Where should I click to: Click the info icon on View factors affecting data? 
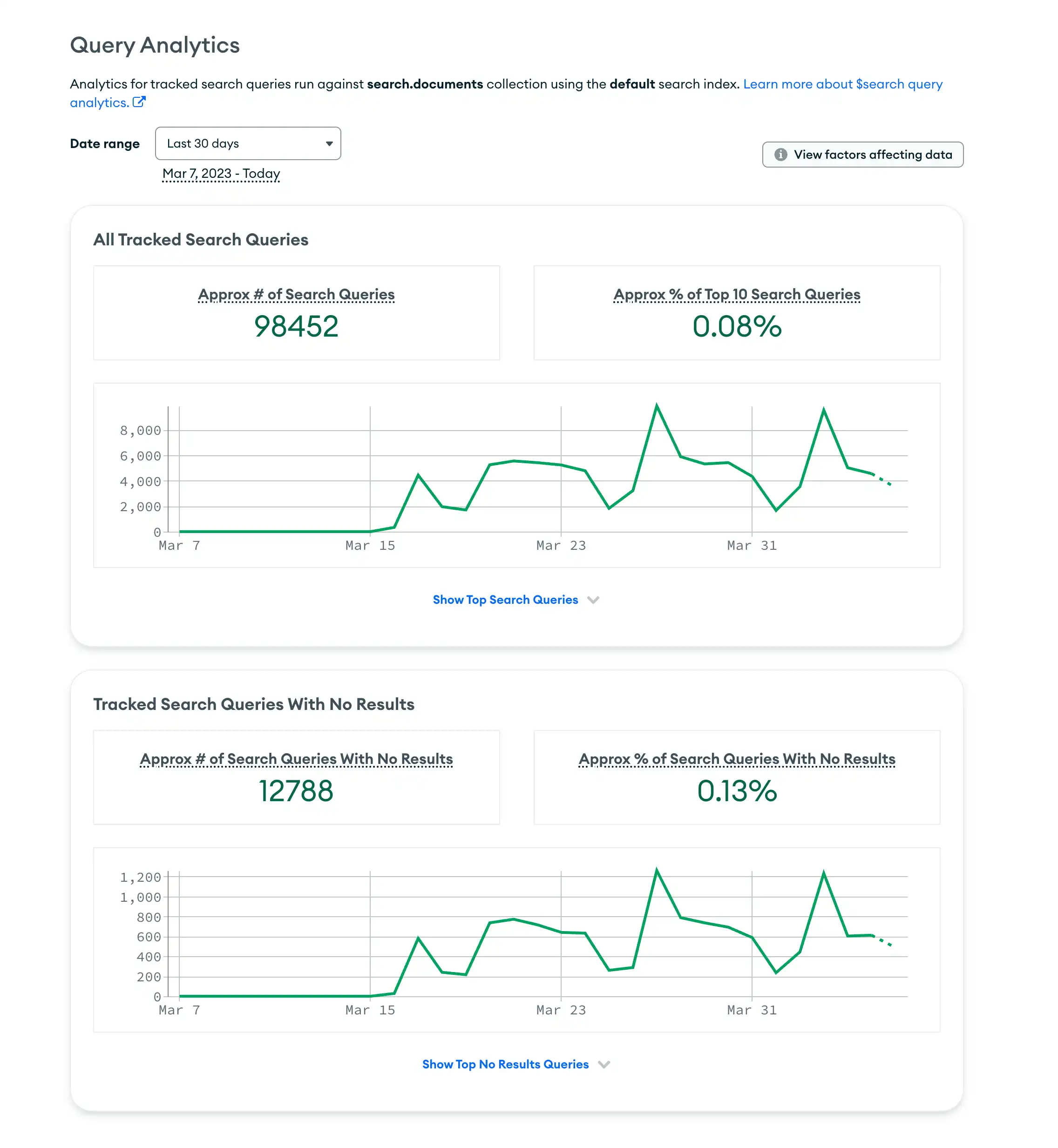coord(781,155)
